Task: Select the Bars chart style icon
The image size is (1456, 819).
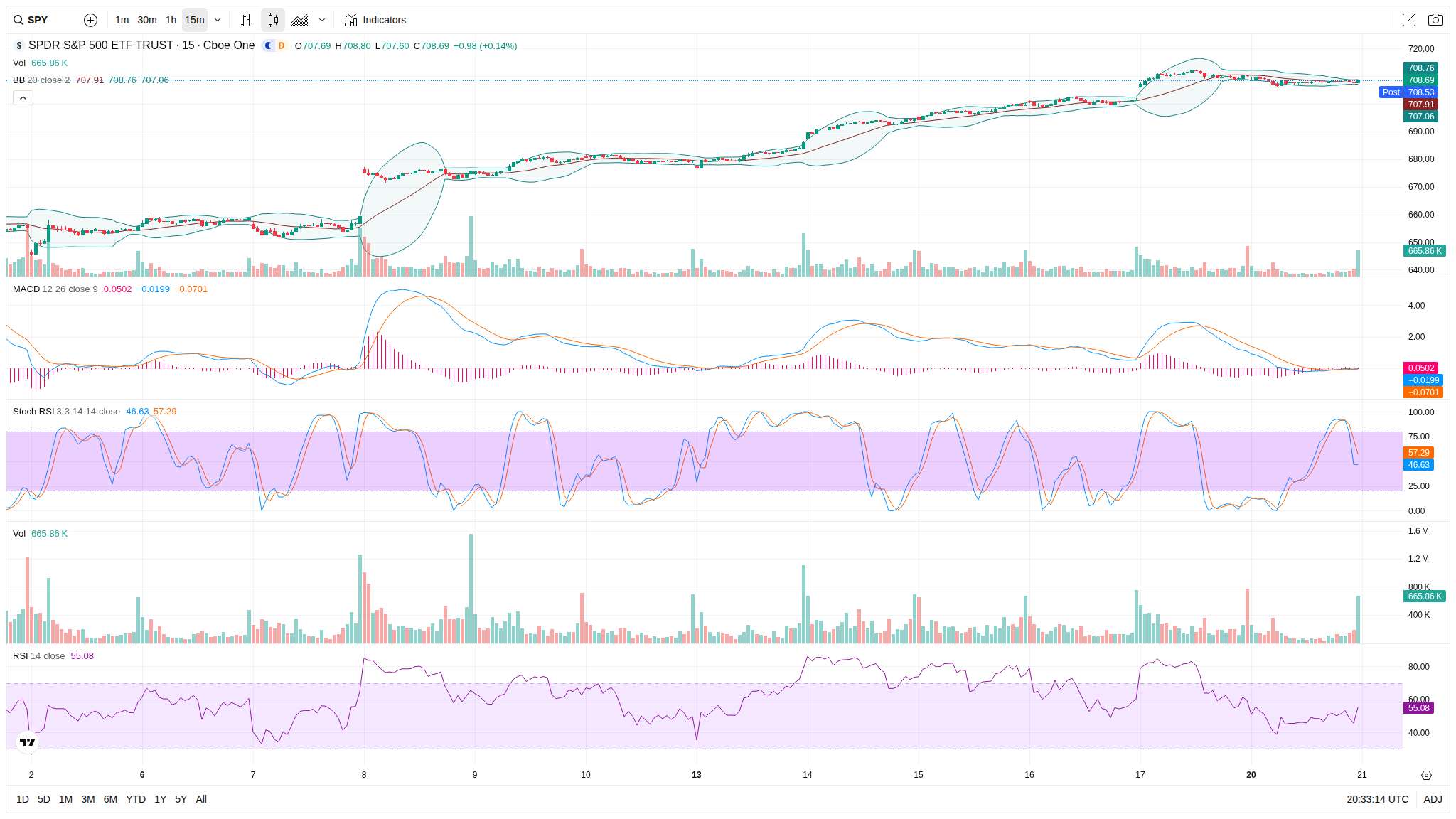Action: coord(246,20)
